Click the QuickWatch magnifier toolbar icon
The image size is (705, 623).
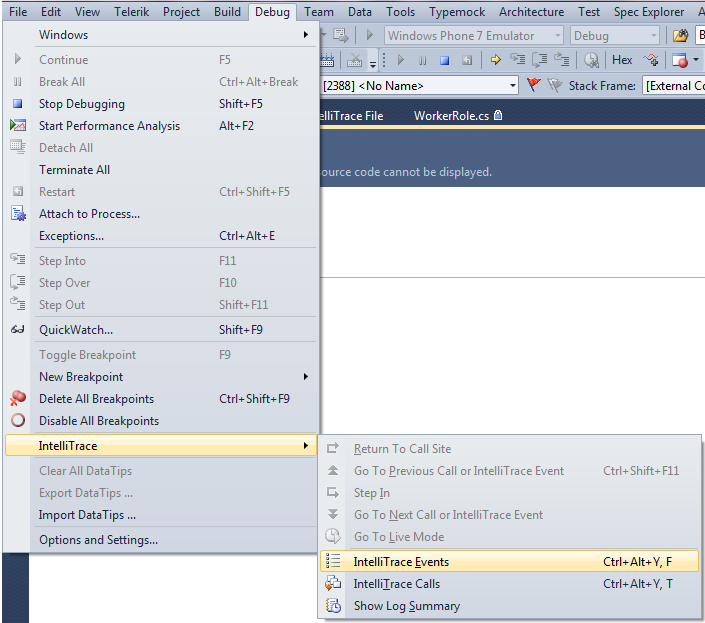pos(591,60)
